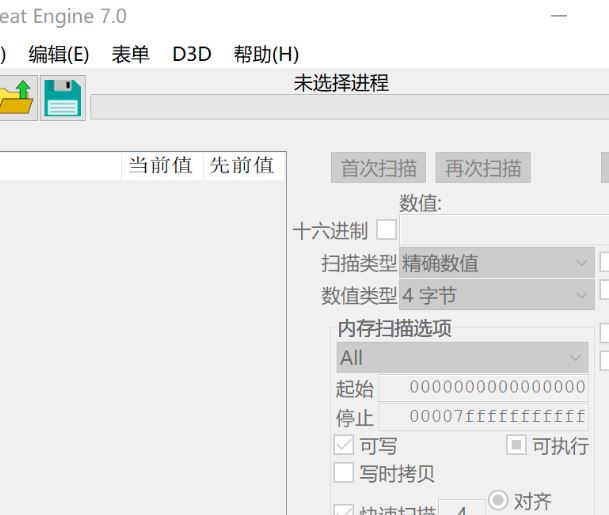This screenshot has width=609, height=515.
Task: Open the 扫描类型 dropdown showing 精确数值
Action: (496, 264)
